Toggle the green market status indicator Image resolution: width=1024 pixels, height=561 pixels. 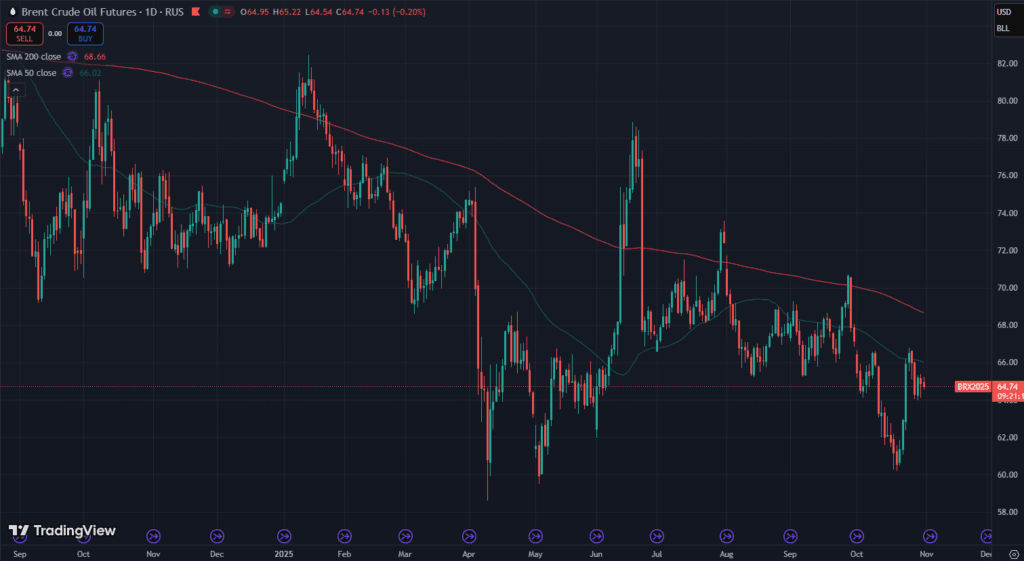pyautogui.click(x=213, y=10)
